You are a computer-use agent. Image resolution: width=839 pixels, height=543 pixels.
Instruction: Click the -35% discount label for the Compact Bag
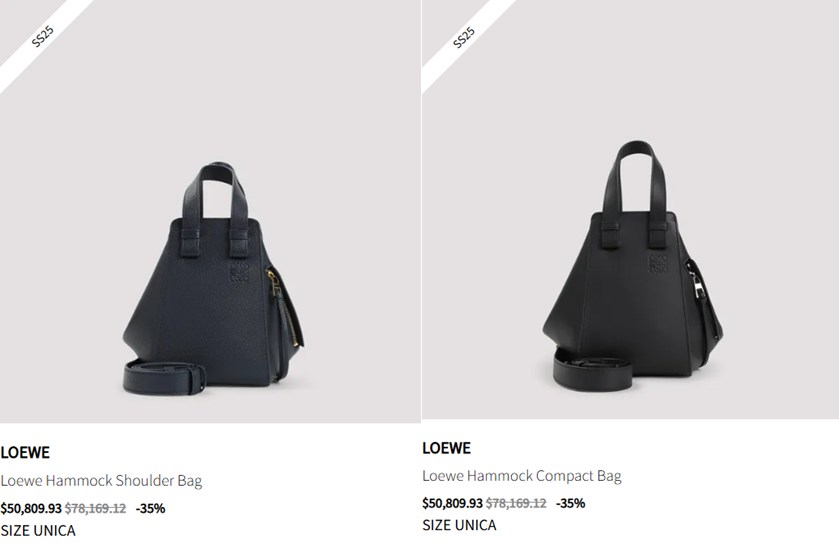click(570, 503)
